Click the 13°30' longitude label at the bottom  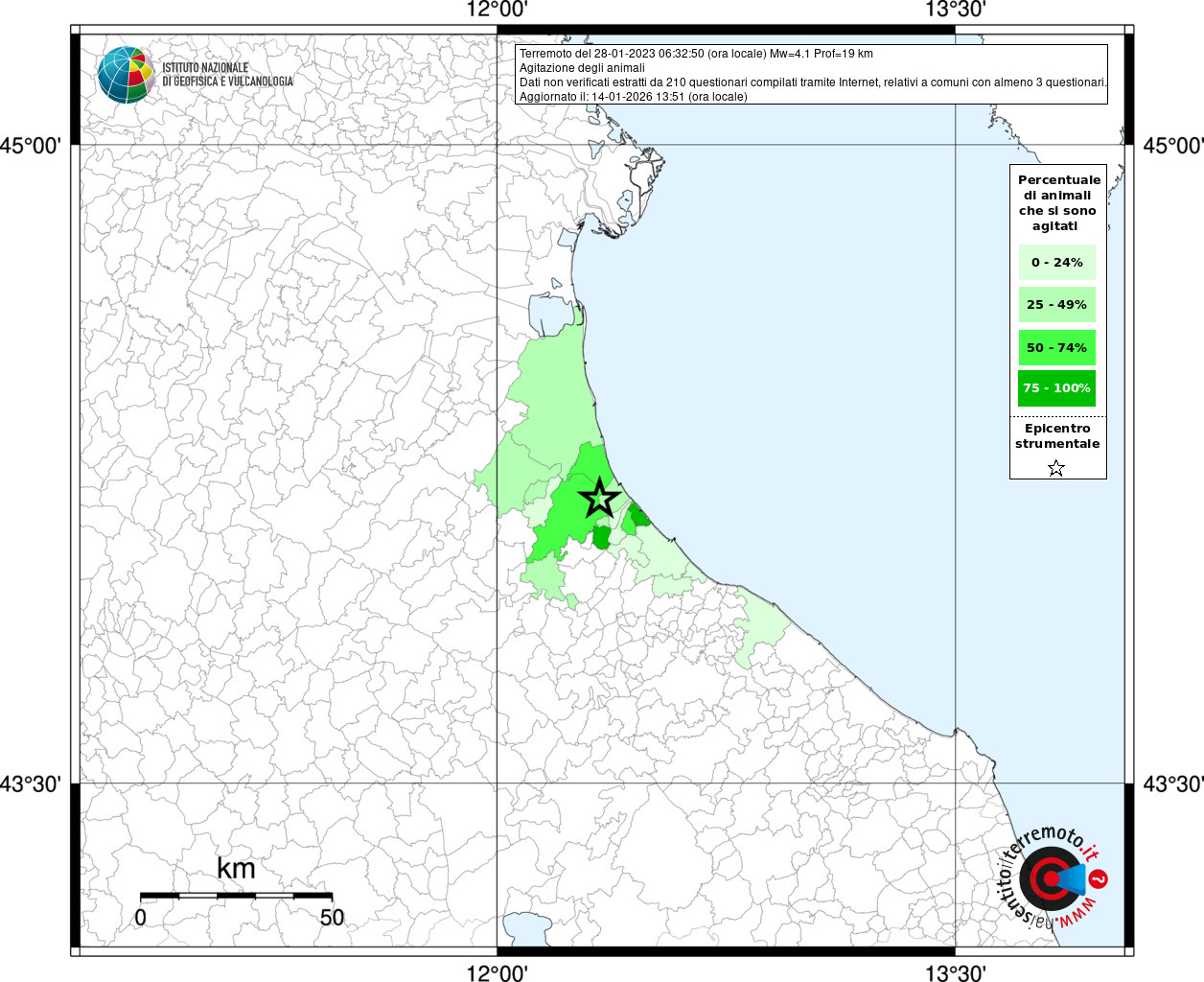pos(955,972)
